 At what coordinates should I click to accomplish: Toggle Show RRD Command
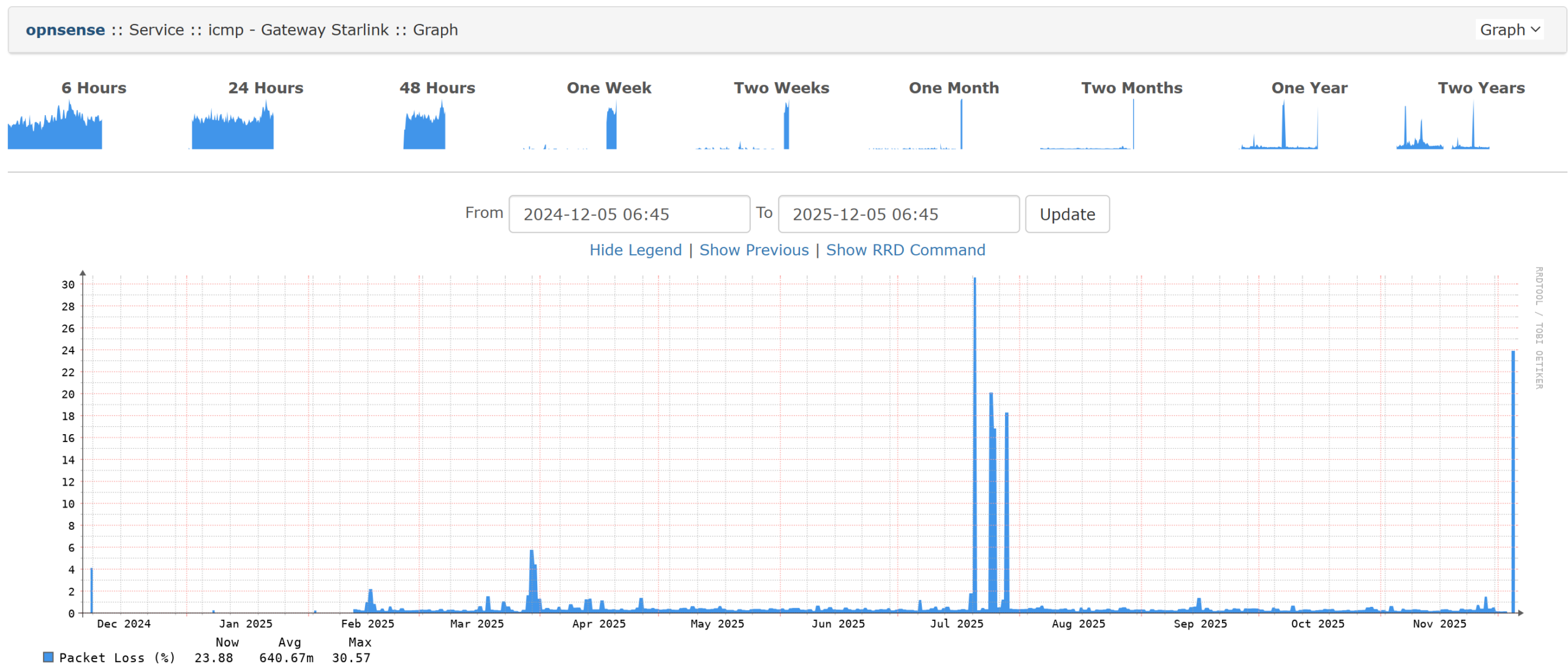tap(905, 250)
